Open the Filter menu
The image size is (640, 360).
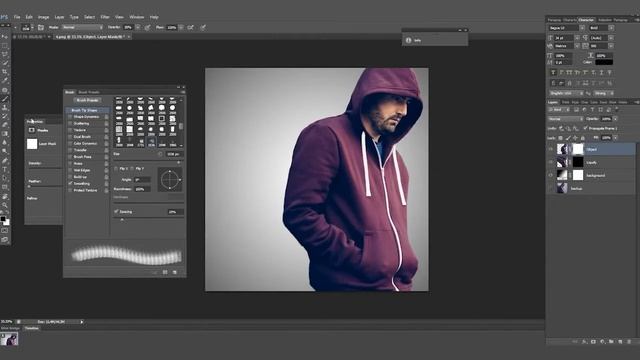coord(105,17)
